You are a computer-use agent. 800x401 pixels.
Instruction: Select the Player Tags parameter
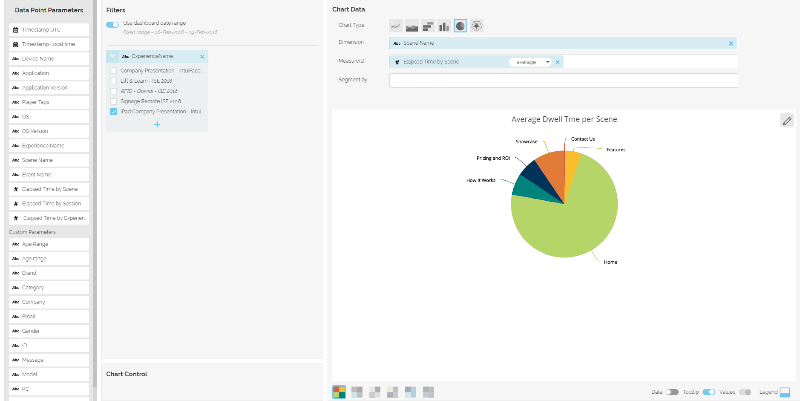49,102
